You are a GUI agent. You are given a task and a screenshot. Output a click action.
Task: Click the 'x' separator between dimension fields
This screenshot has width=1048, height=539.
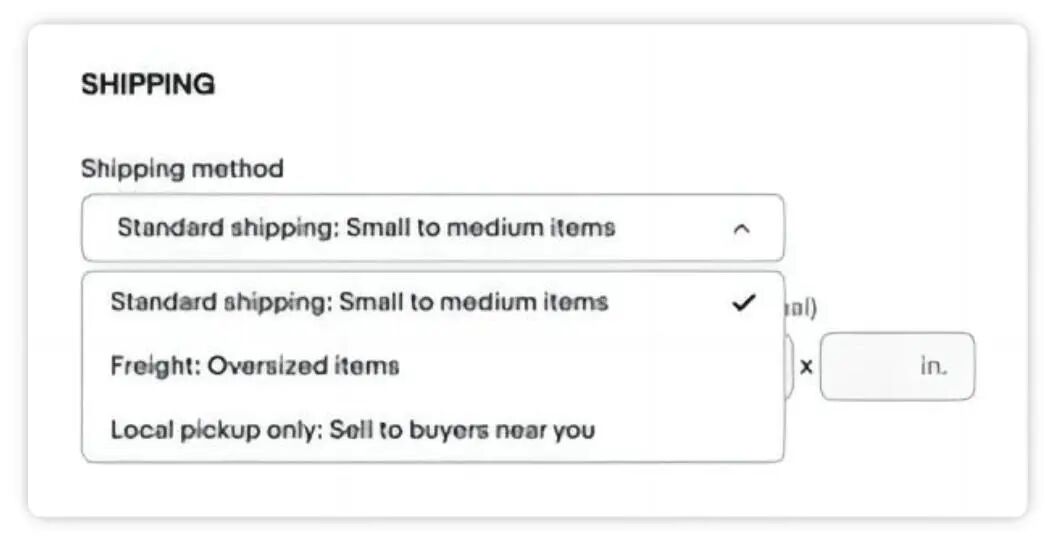pyautogui.click(x=806, y=367)
